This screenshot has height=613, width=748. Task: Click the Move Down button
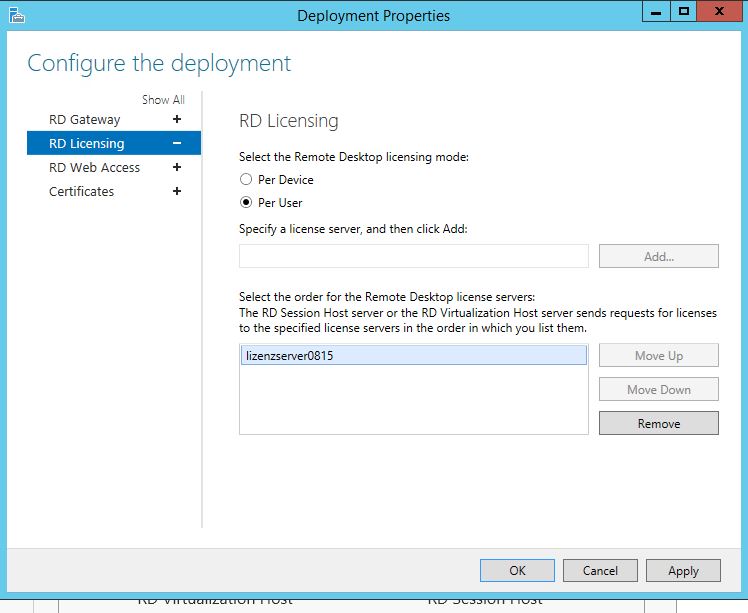point(659,389)
